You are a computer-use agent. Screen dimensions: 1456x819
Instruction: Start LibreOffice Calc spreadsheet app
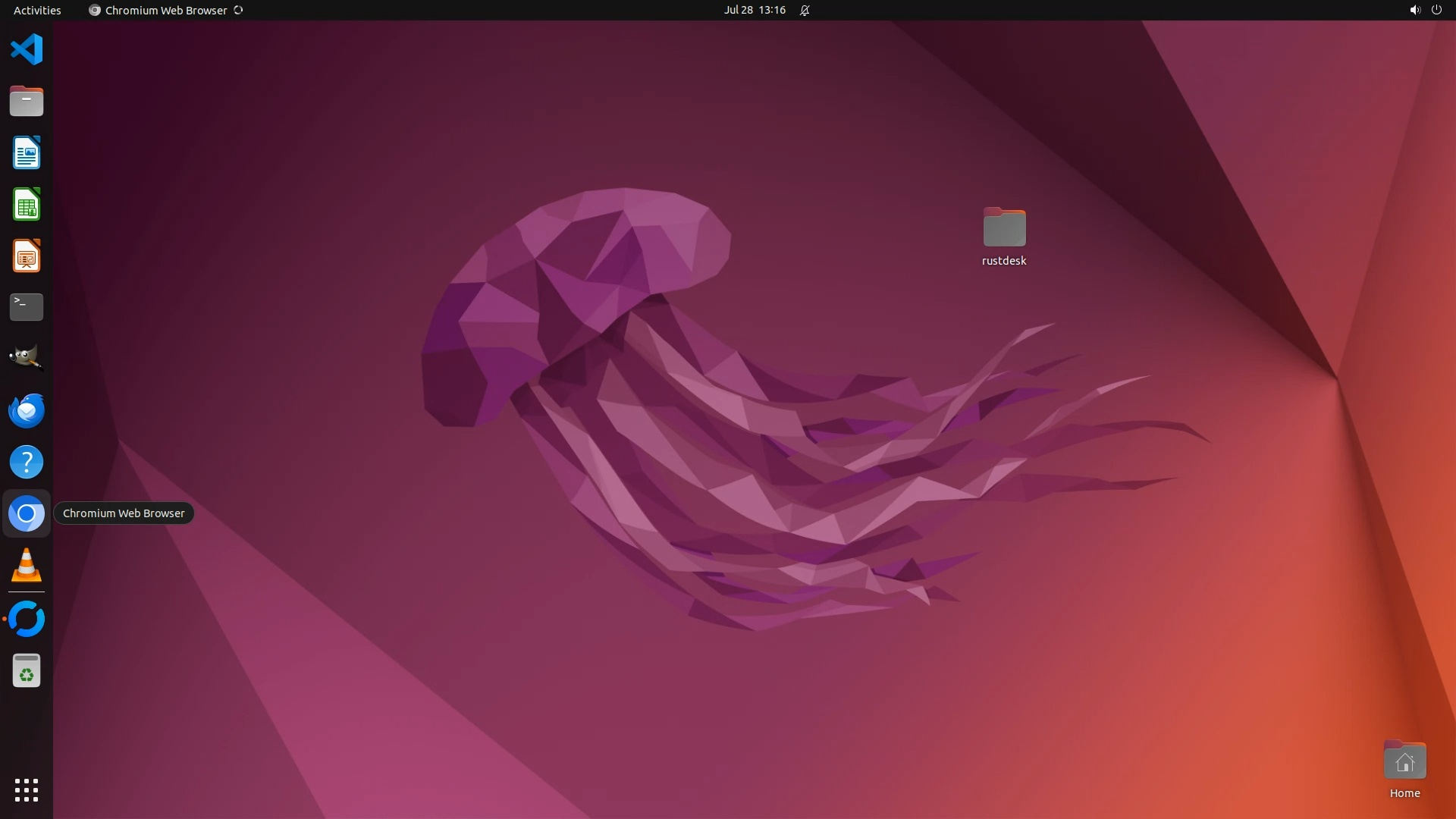click(x=27, y=205)
